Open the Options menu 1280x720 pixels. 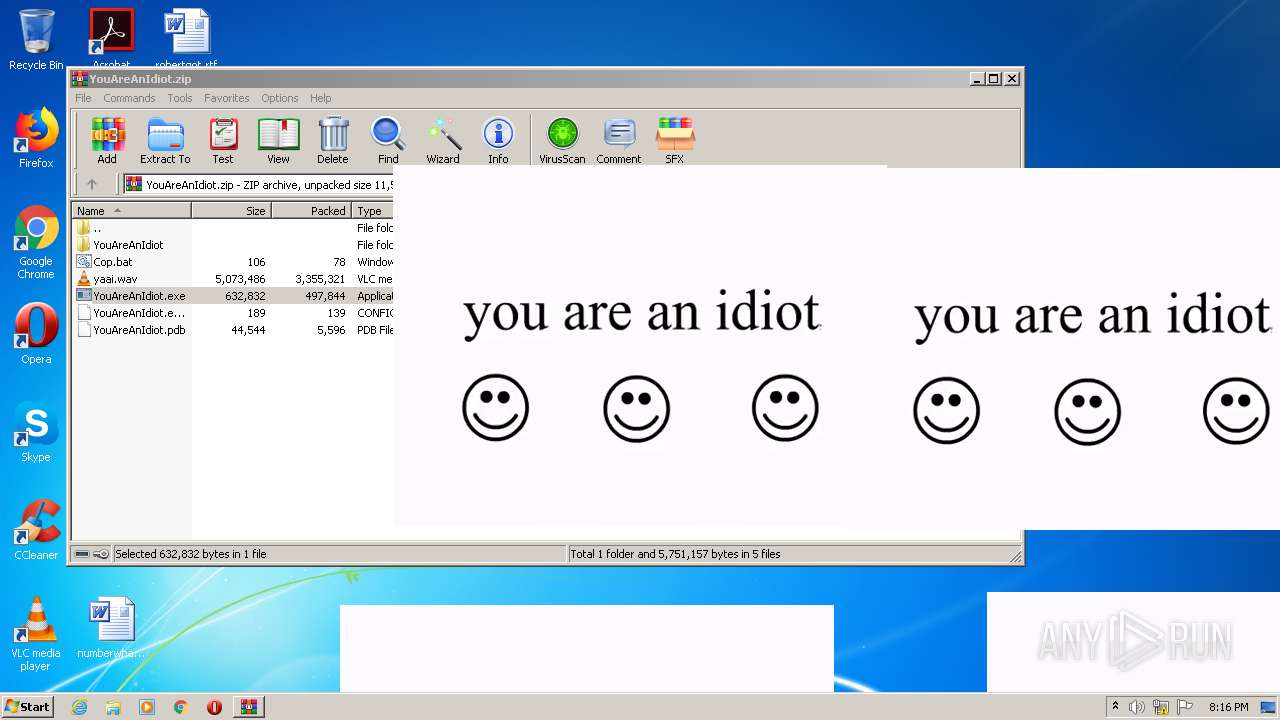[280, 98]
